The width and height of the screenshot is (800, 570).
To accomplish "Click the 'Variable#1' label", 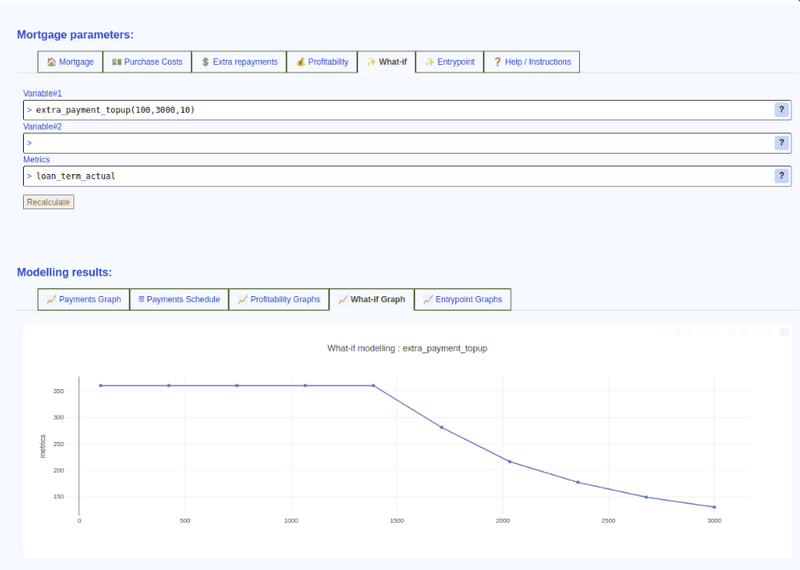I will [42, 93].
